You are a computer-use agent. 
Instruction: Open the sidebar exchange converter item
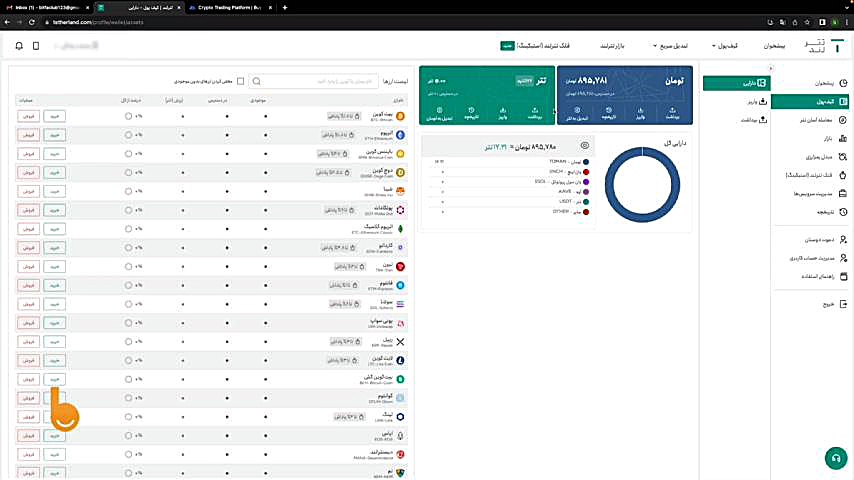pos(826,157)
